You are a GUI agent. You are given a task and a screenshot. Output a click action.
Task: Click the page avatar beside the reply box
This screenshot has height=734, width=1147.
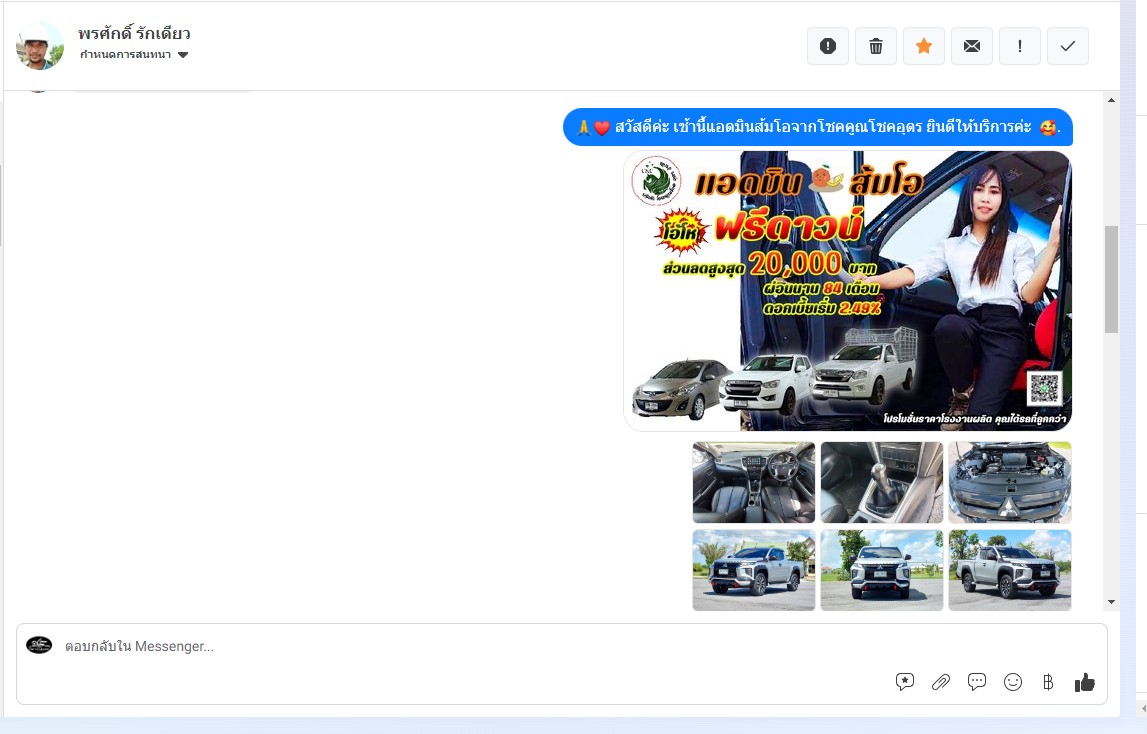click(39, 645)
